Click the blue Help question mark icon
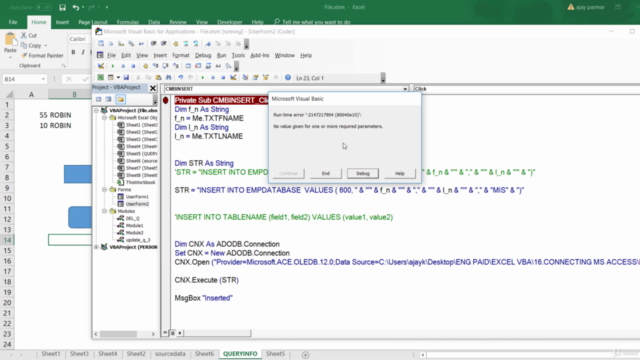This screenshot has width=640, height=360. (x=287, y=78)
